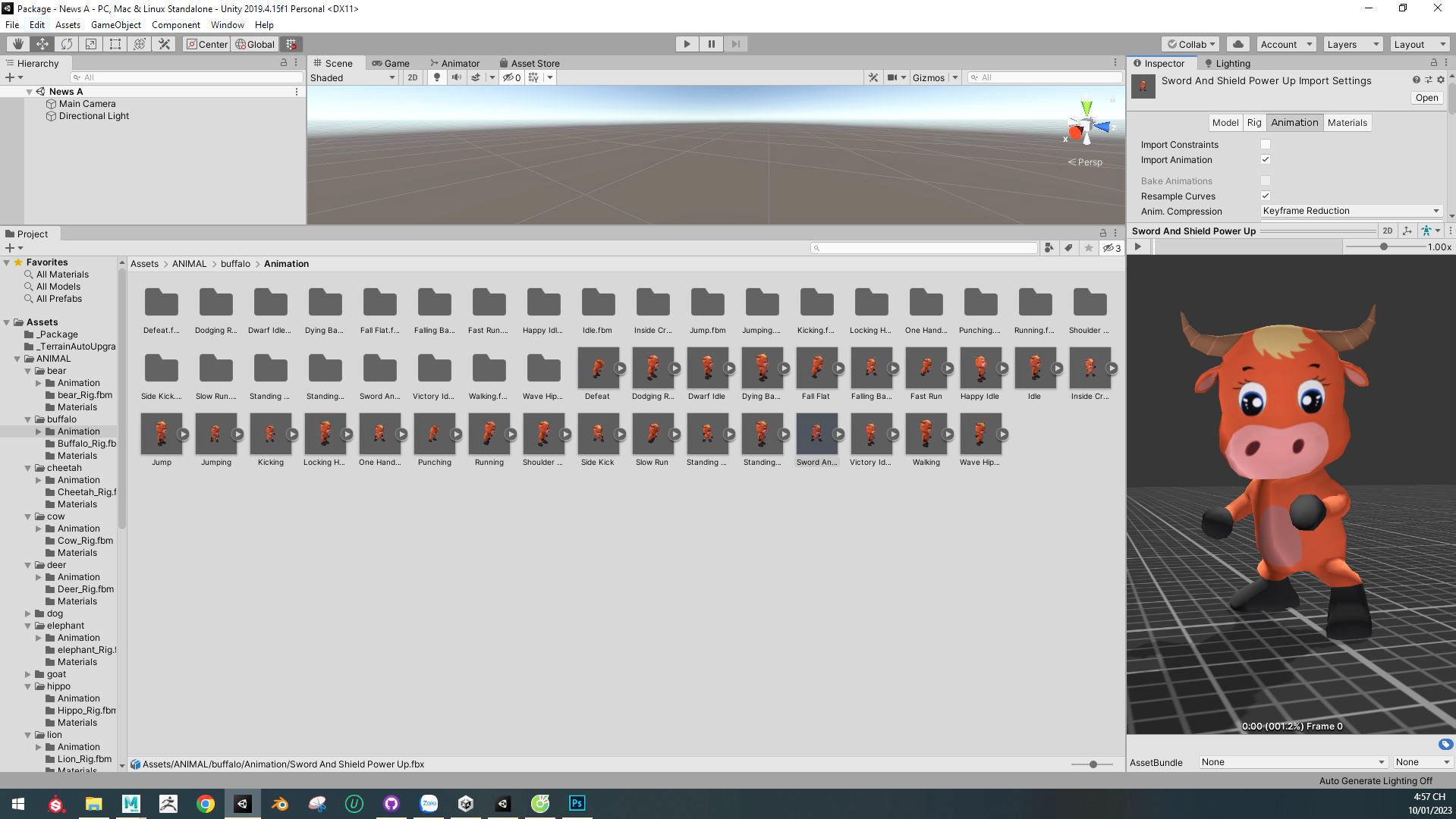Click buffalo in the breadcrumb path

235,264
